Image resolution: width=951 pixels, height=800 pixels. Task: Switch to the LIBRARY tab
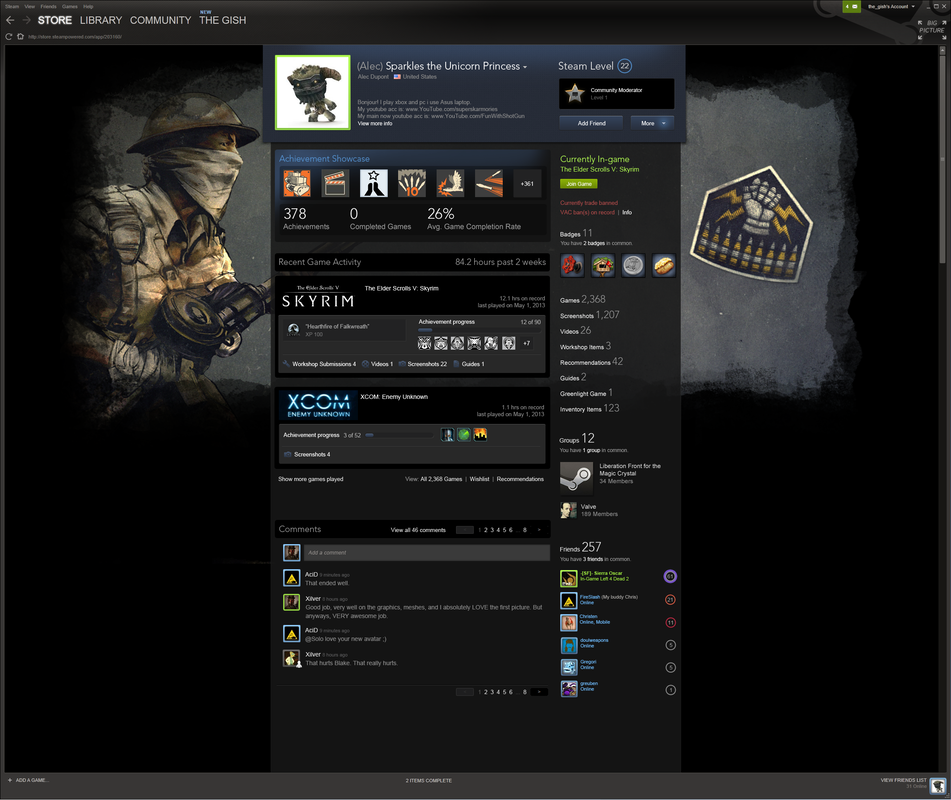pyautogui.click(x=100, y=20)
